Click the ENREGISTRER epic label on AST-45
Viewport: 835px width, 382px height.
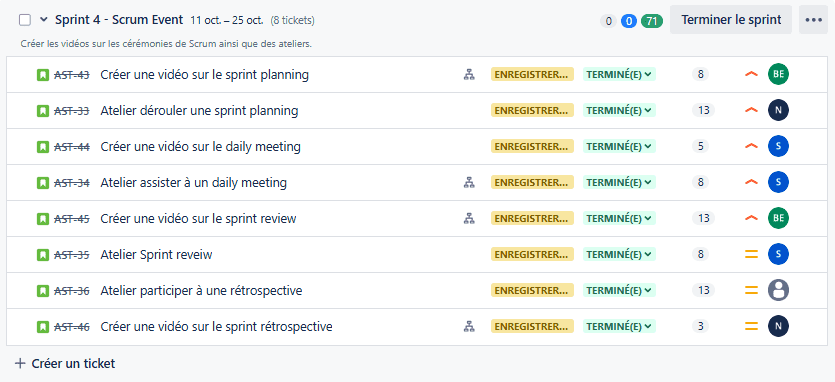(x=532, y=218)
